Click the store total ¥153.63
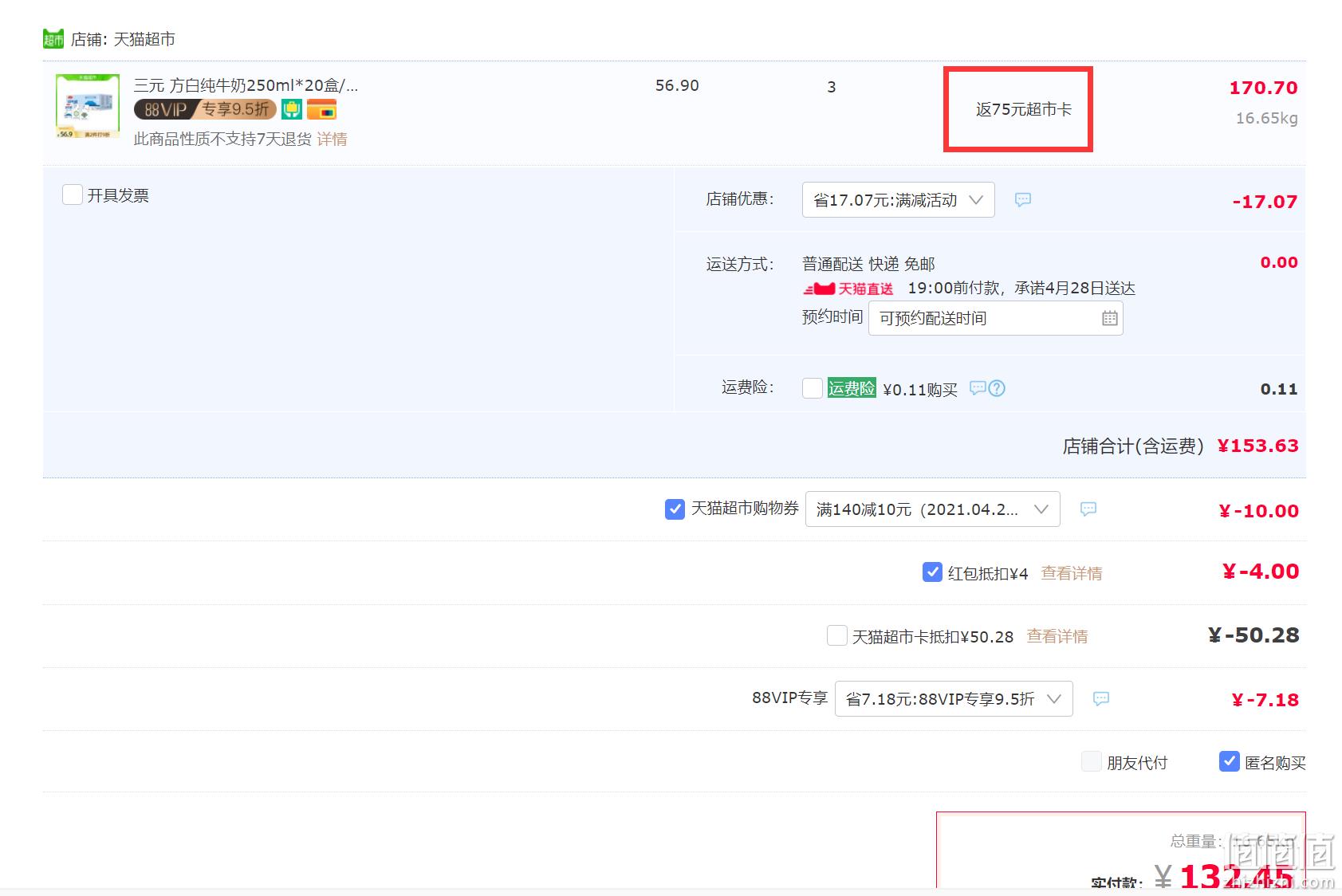Image resolution: width=1342 pixels, height=896 pixels. pos(1257,446)
